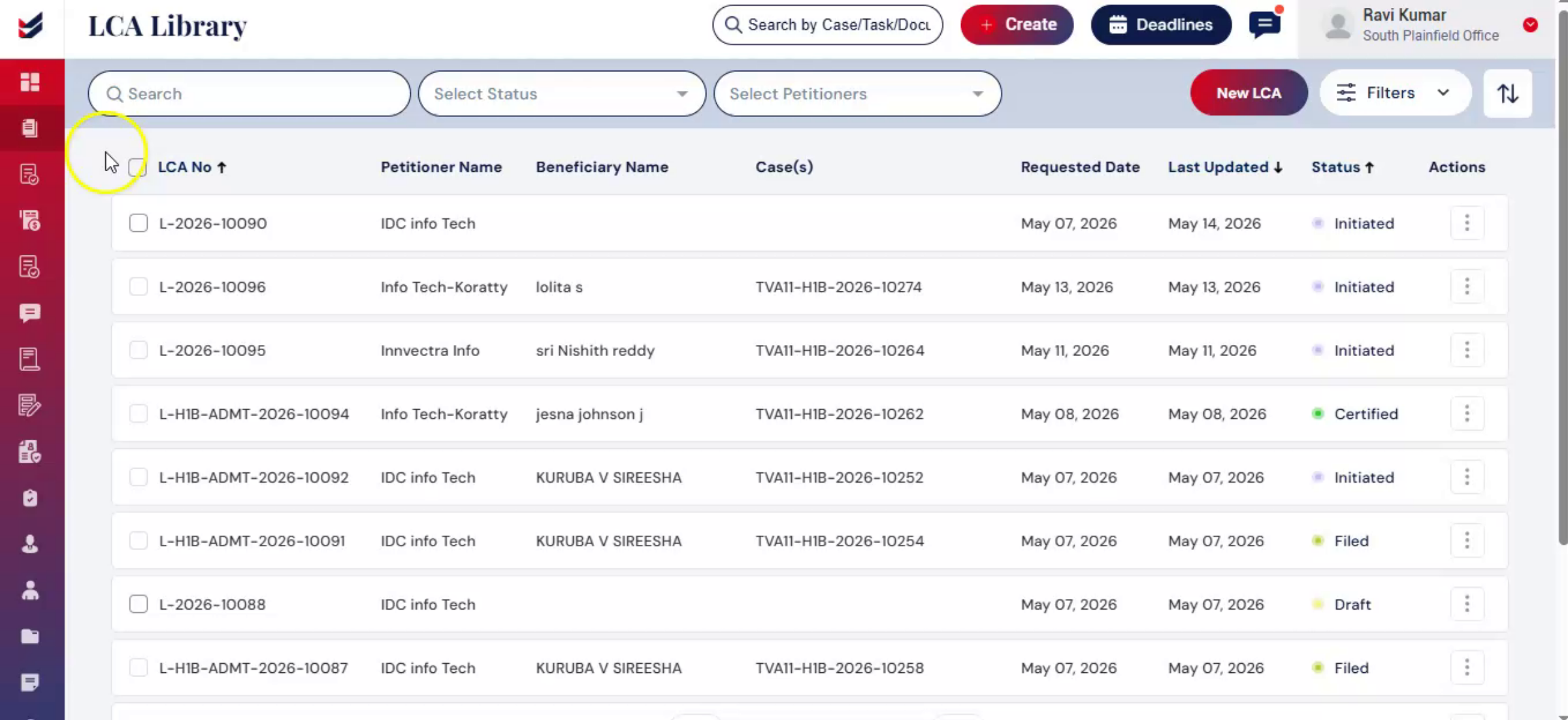
Task: Click case number TVA11-H1B-2026-10252
Action: coord(840,478)
